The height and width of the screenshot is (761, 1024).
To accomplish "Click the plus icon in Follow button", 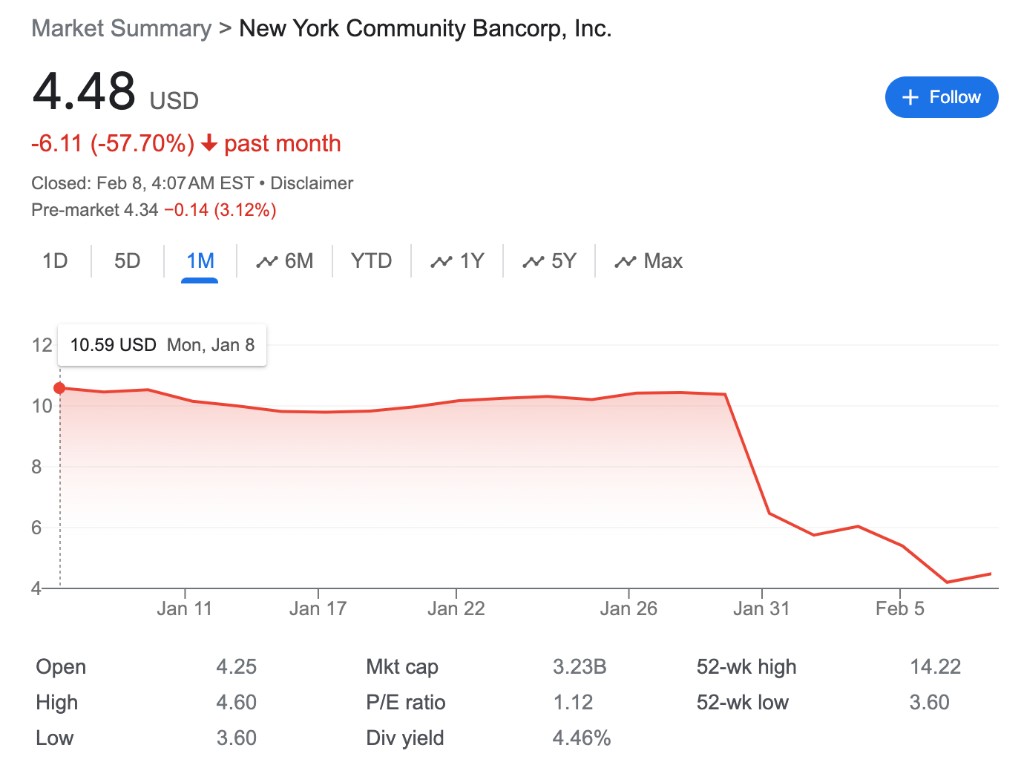I will pos(910,97).
